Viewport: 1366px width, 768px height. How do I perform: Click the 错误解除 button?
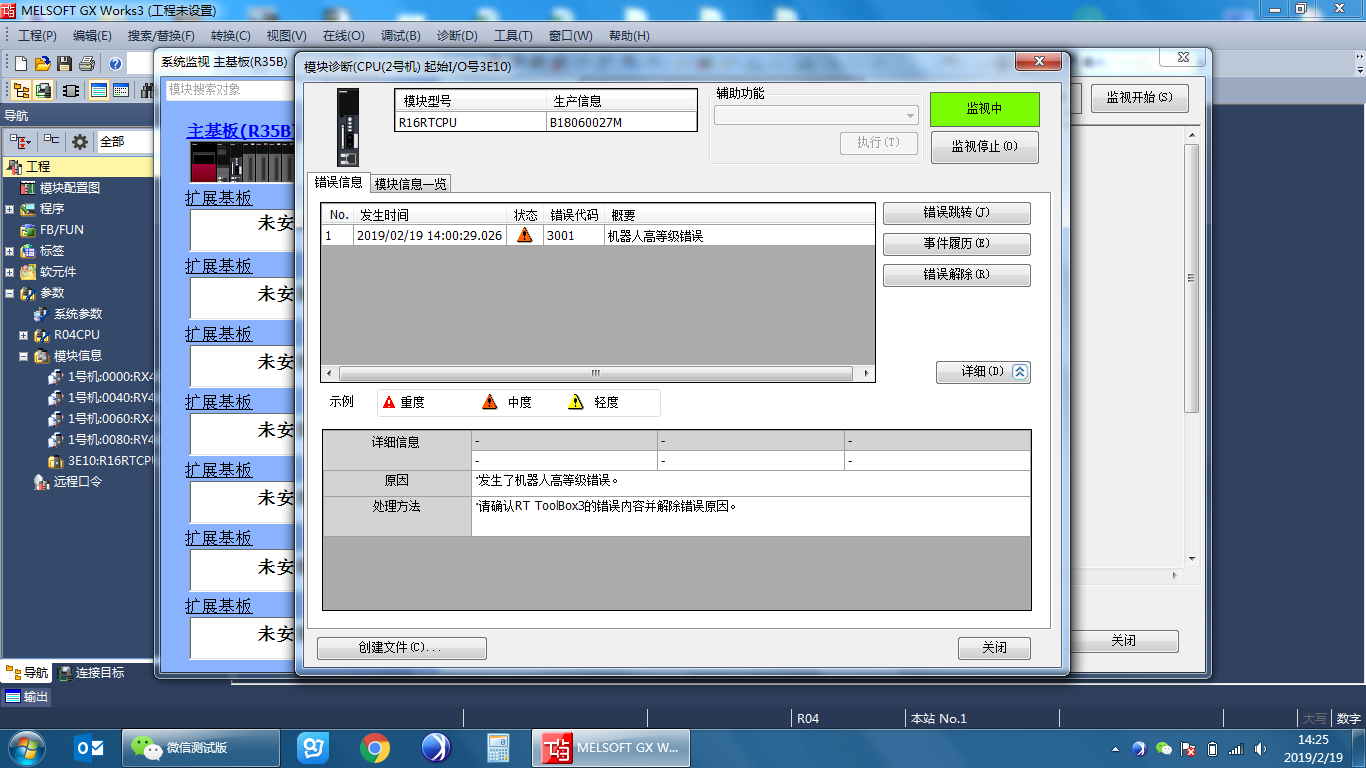956,275
